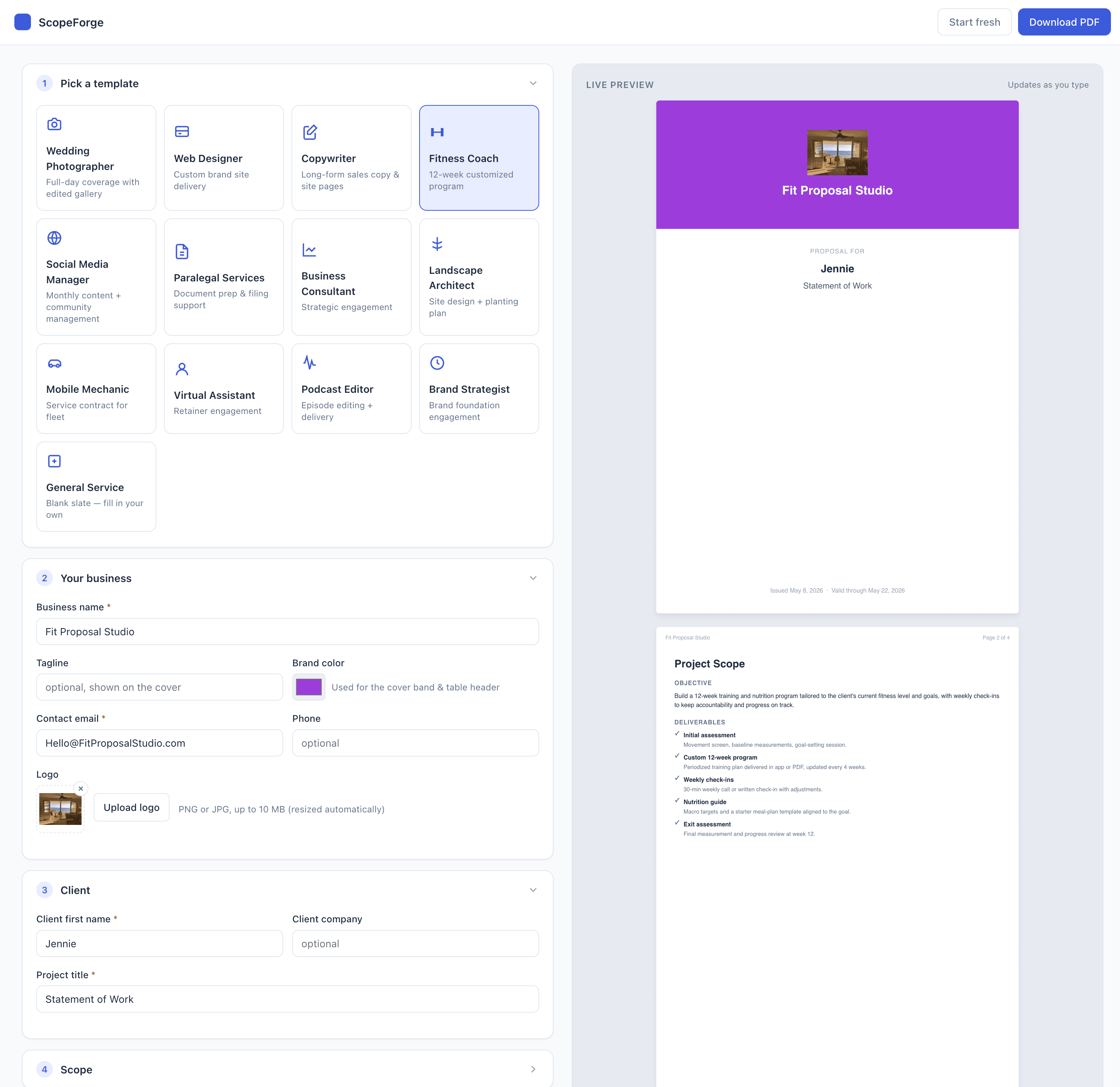
Task: Click the Business name input field
Action: click(287, 632)
